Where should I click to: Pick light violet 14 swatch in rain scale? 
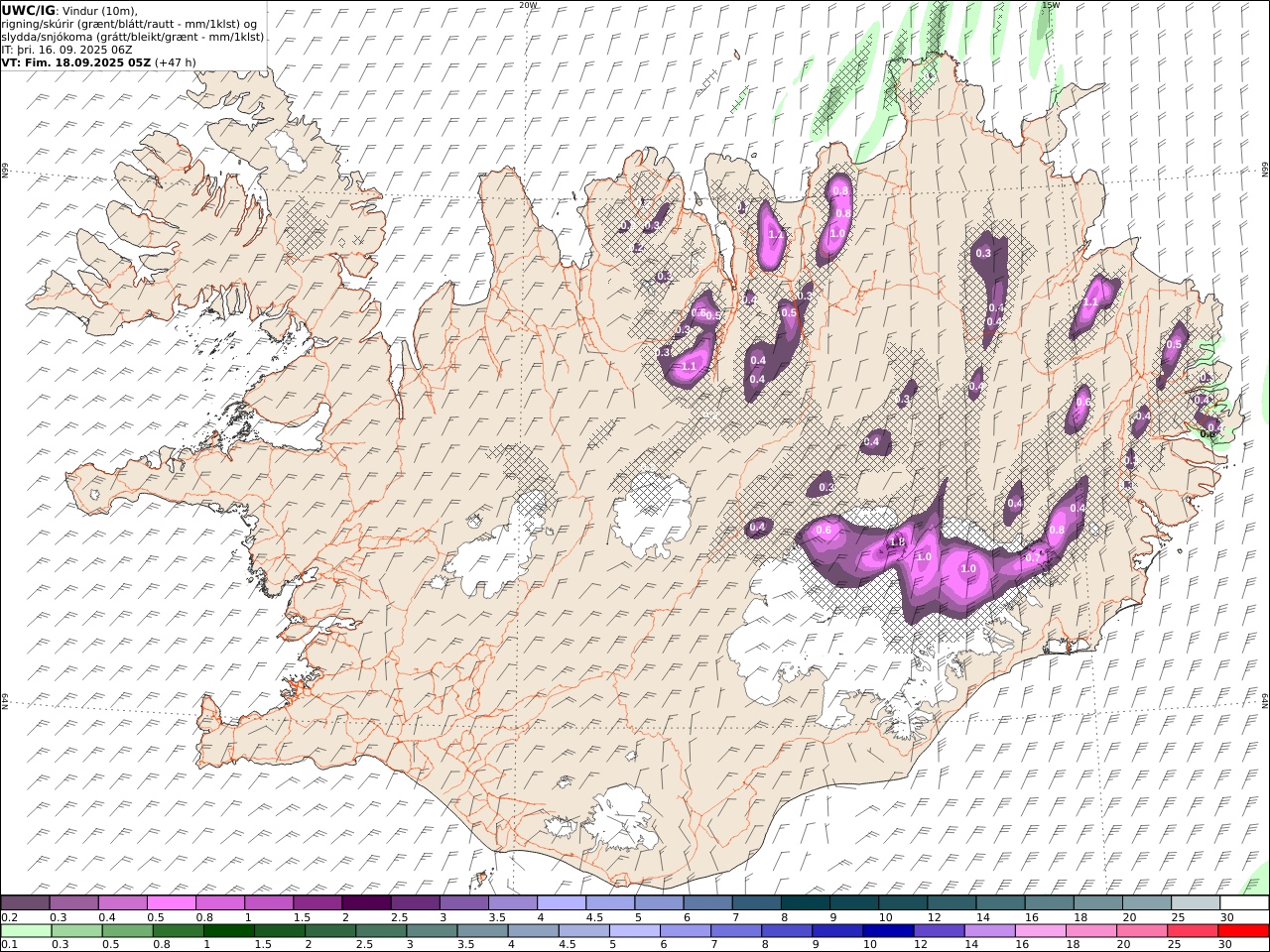[x=989, y=931]
